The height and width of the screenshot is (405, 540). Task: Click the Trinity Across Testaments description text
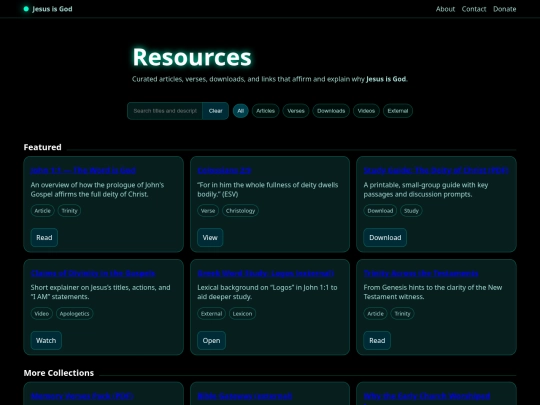[433, 292]
